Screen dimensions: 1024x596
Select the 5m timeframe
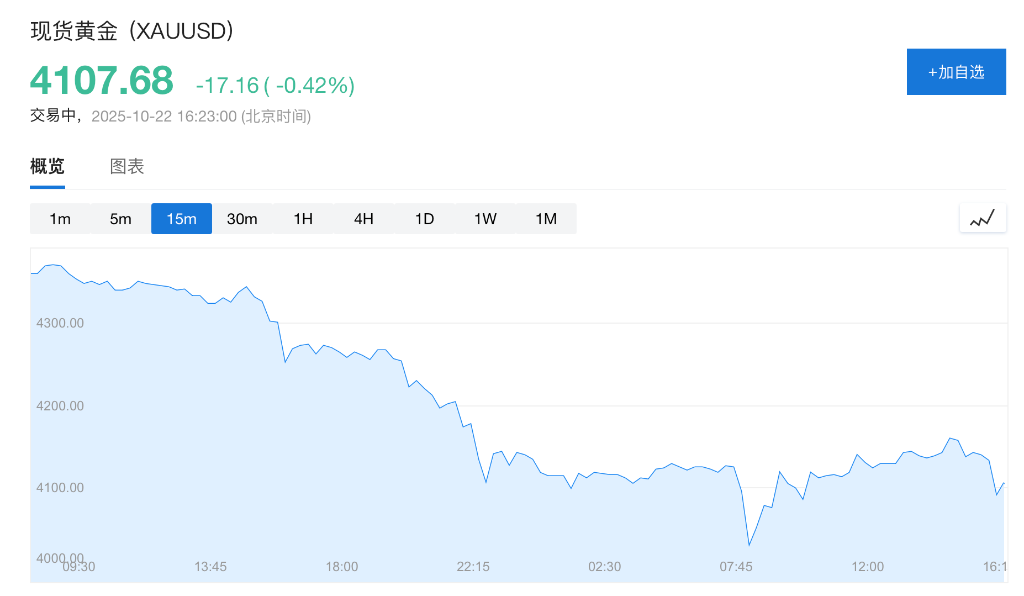coord(120,218)
